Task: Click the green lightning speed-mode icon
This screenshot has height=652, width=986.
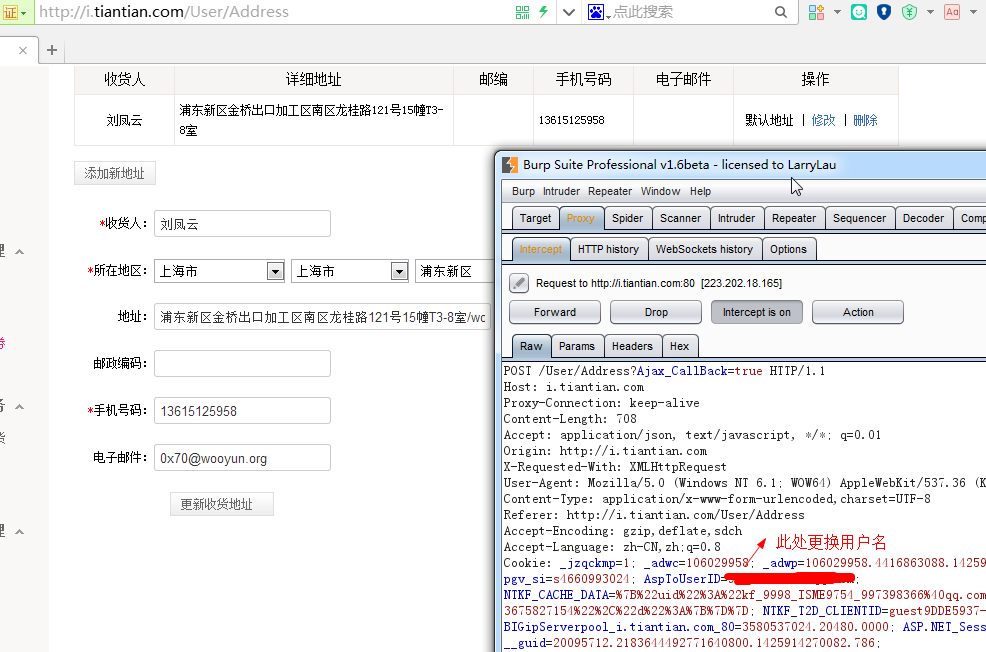Action: pyautogui.click(x=543, y=12)
